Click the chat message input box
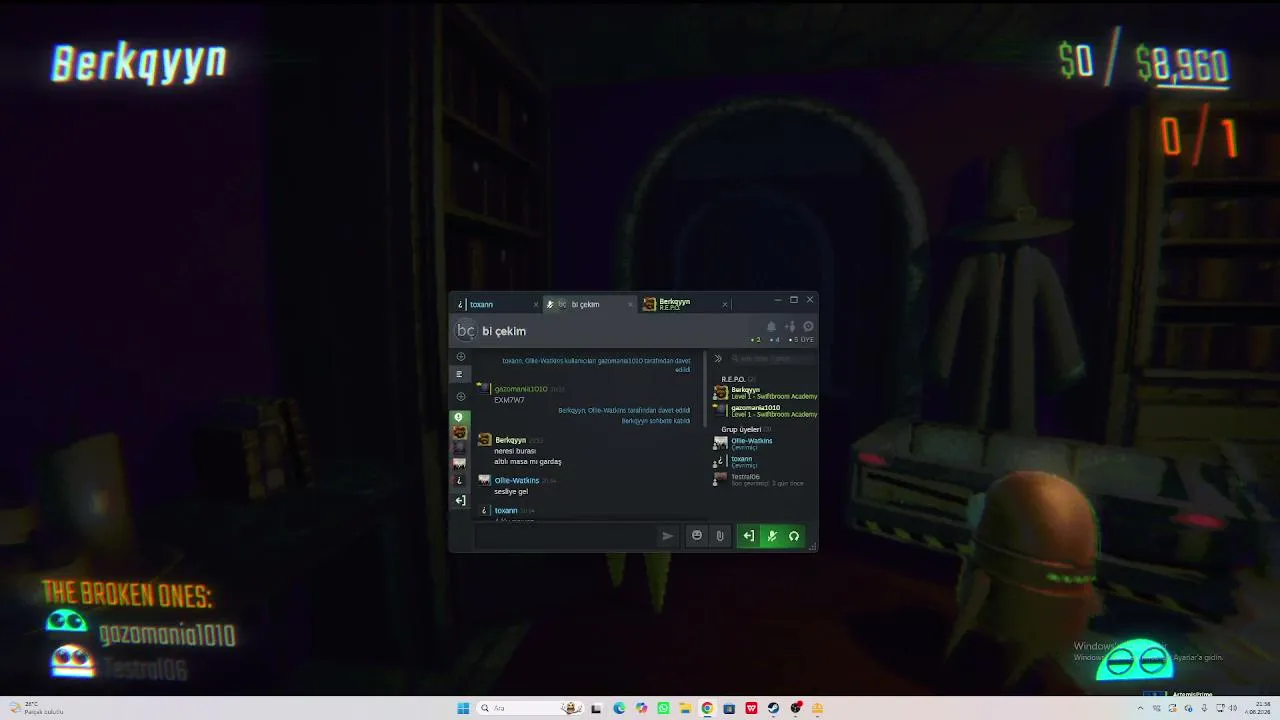Screen dimensions: 1280x720 [x=565, y=536]
